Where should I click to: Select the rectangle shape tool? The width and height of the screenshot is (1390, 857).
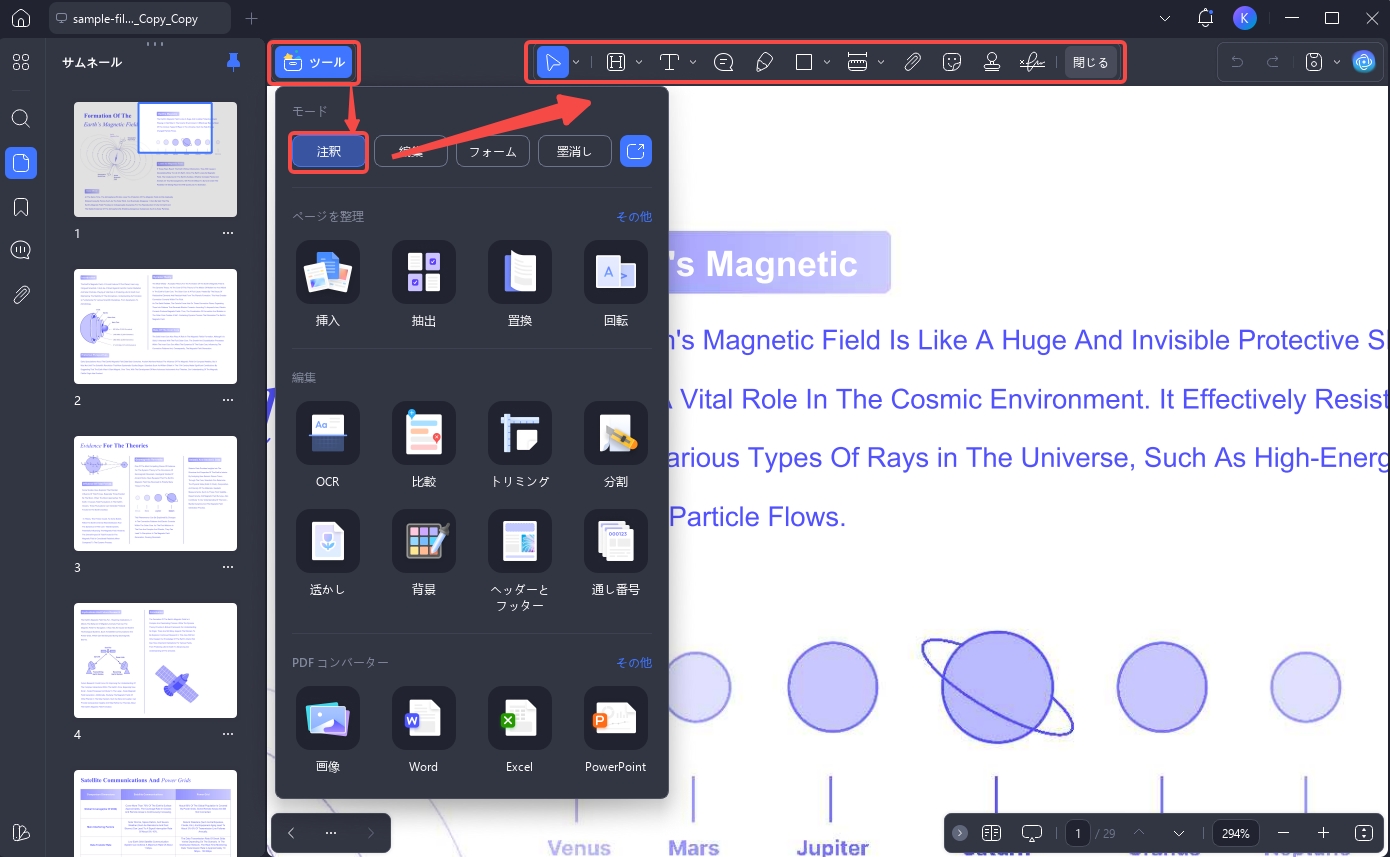click(804, 62)
